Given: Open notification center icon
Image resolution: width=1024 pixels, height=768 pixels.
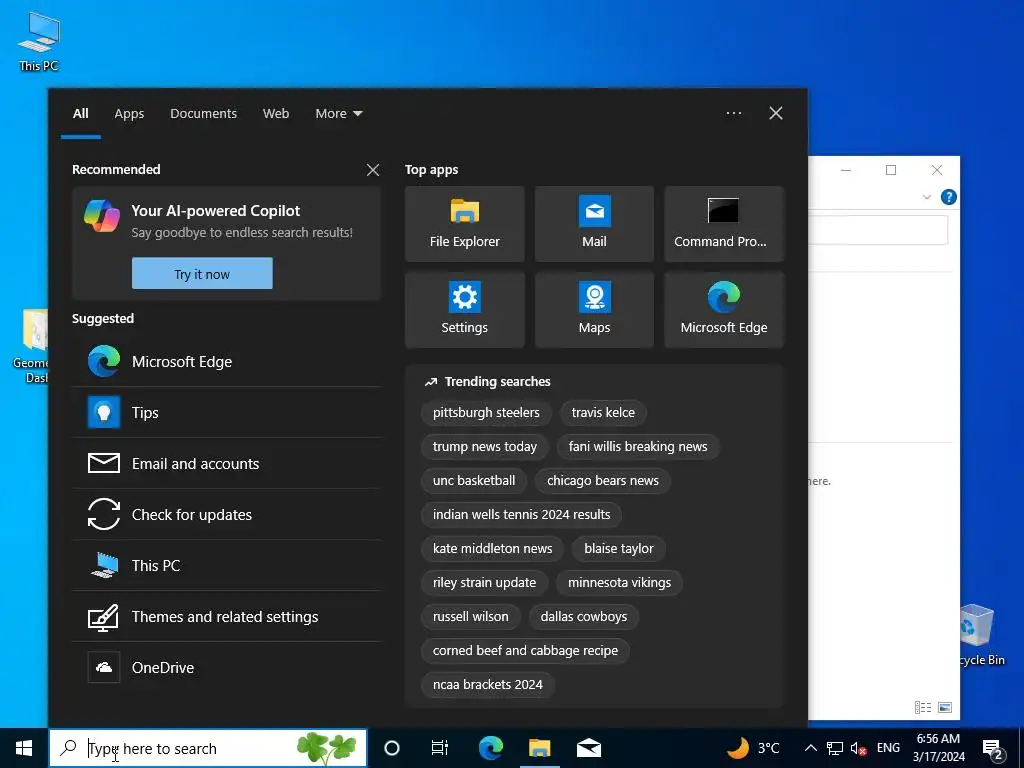Looking at the screenshot, I should point(993,749).
